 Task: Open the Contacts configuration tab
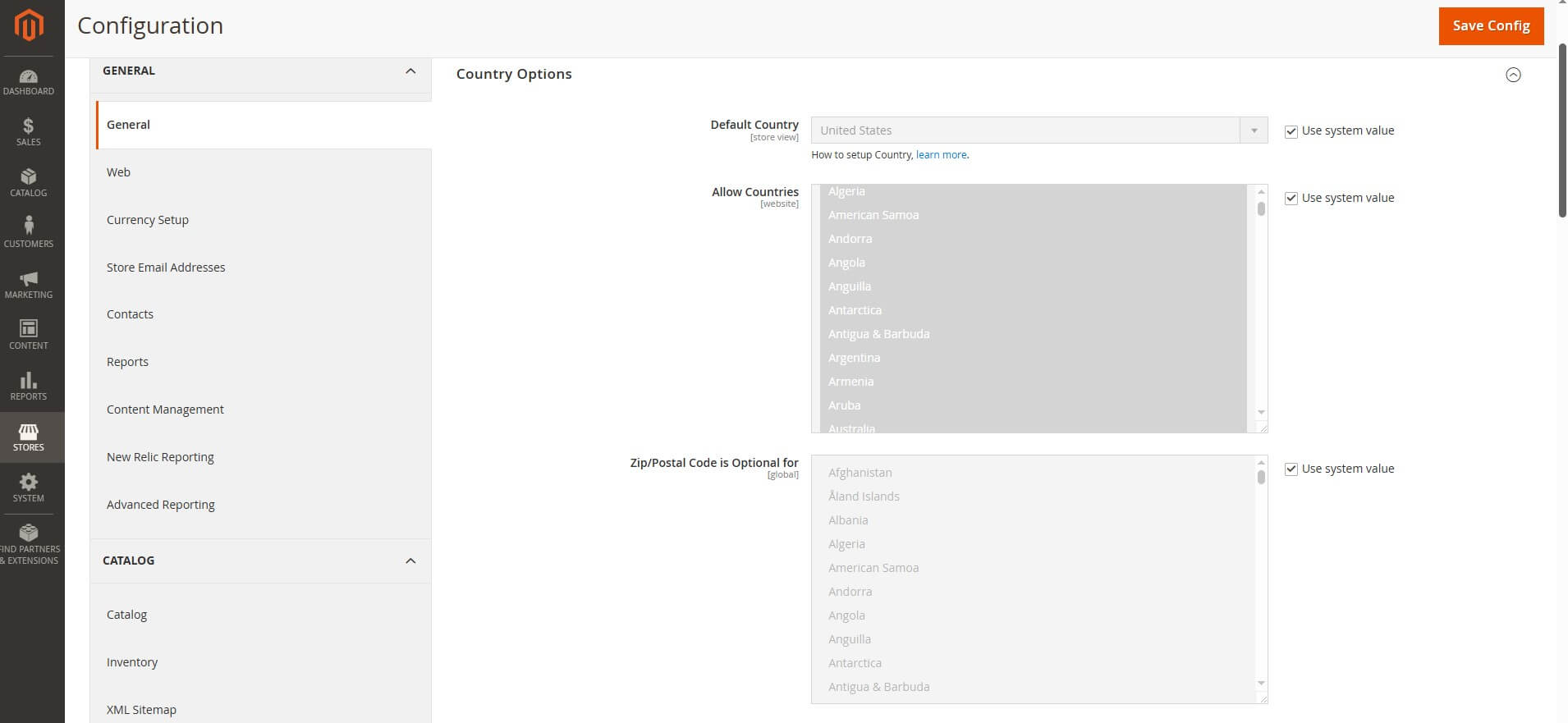[x=264, y=314]
